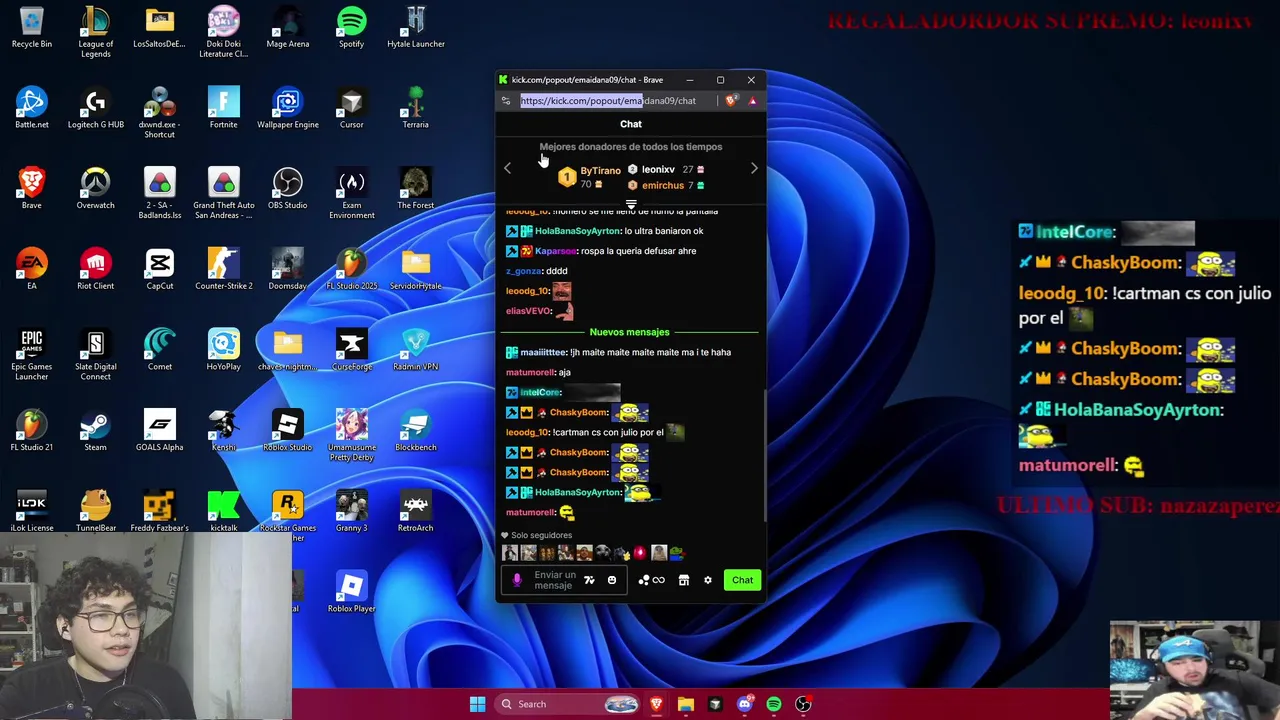The height and width of the screenshot is (720, 1280).
Task: Open File Explorer from taskbar
Action: click(x=685, y=704)
